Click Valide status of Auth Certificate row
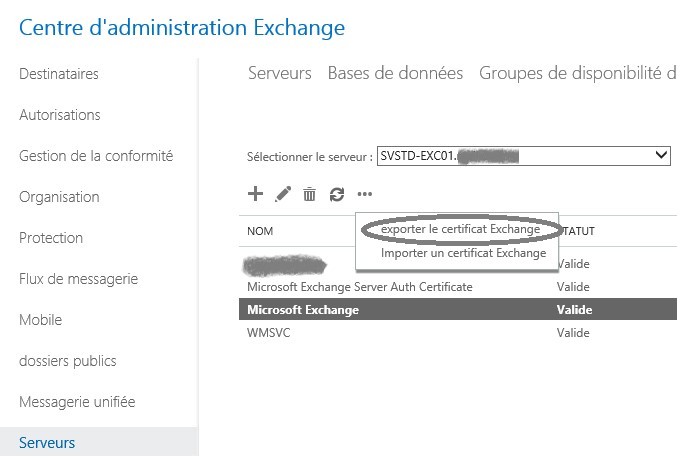677x456 pixels. (573, 287)
